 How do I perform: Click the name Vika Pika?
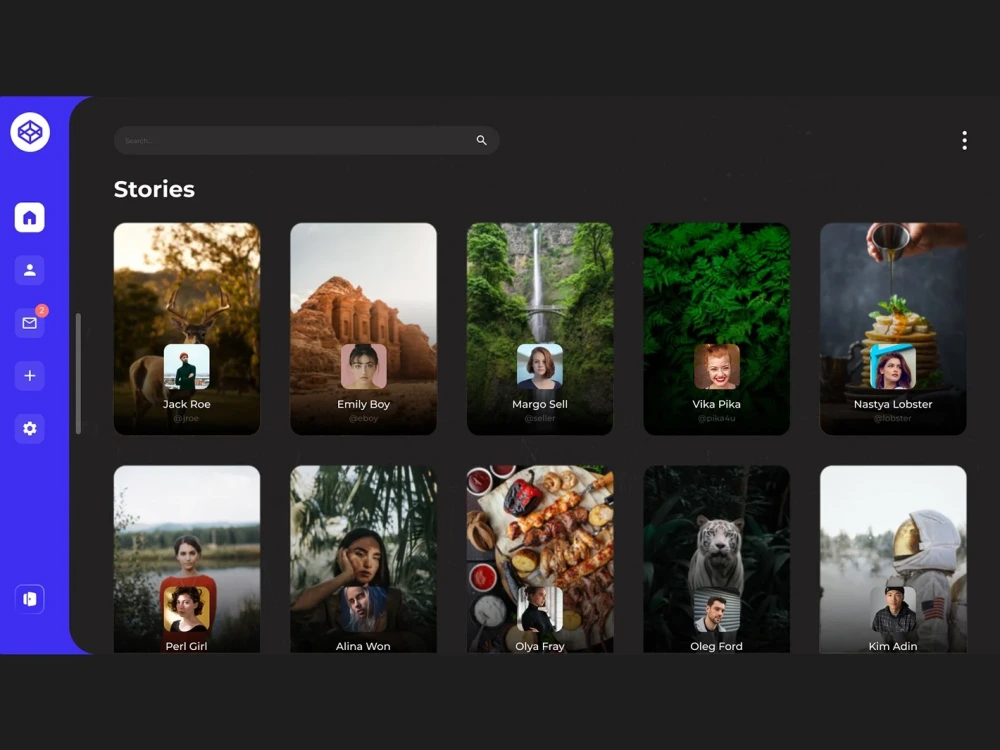[716, 404]
